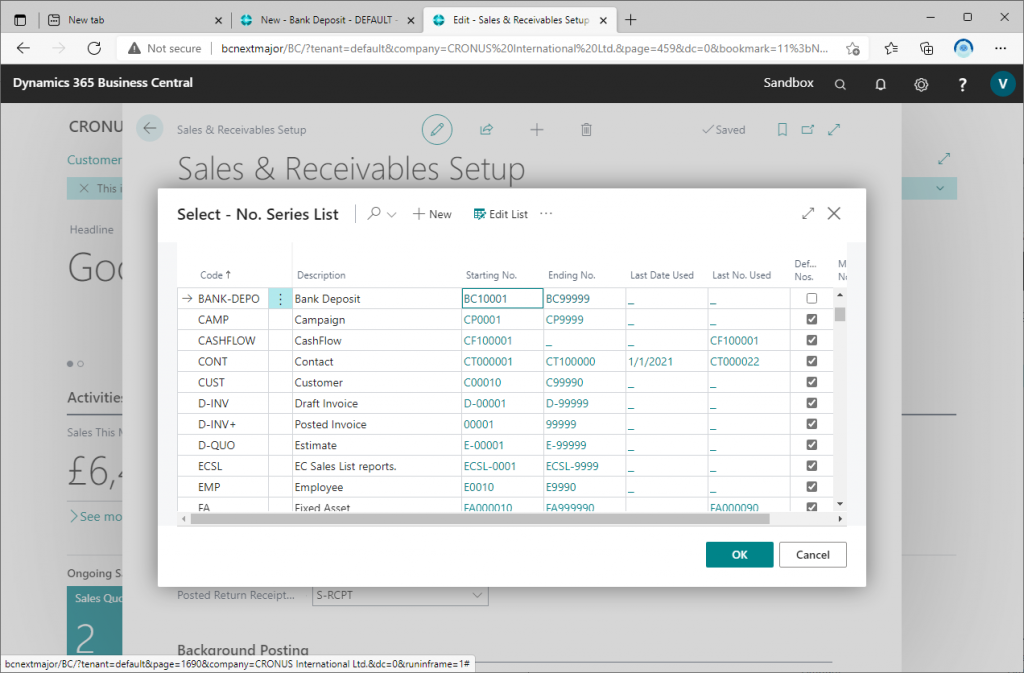This screenshot has height=673, width=1024.
Task: Click the browser address bar
Action: tap(524, 48)
